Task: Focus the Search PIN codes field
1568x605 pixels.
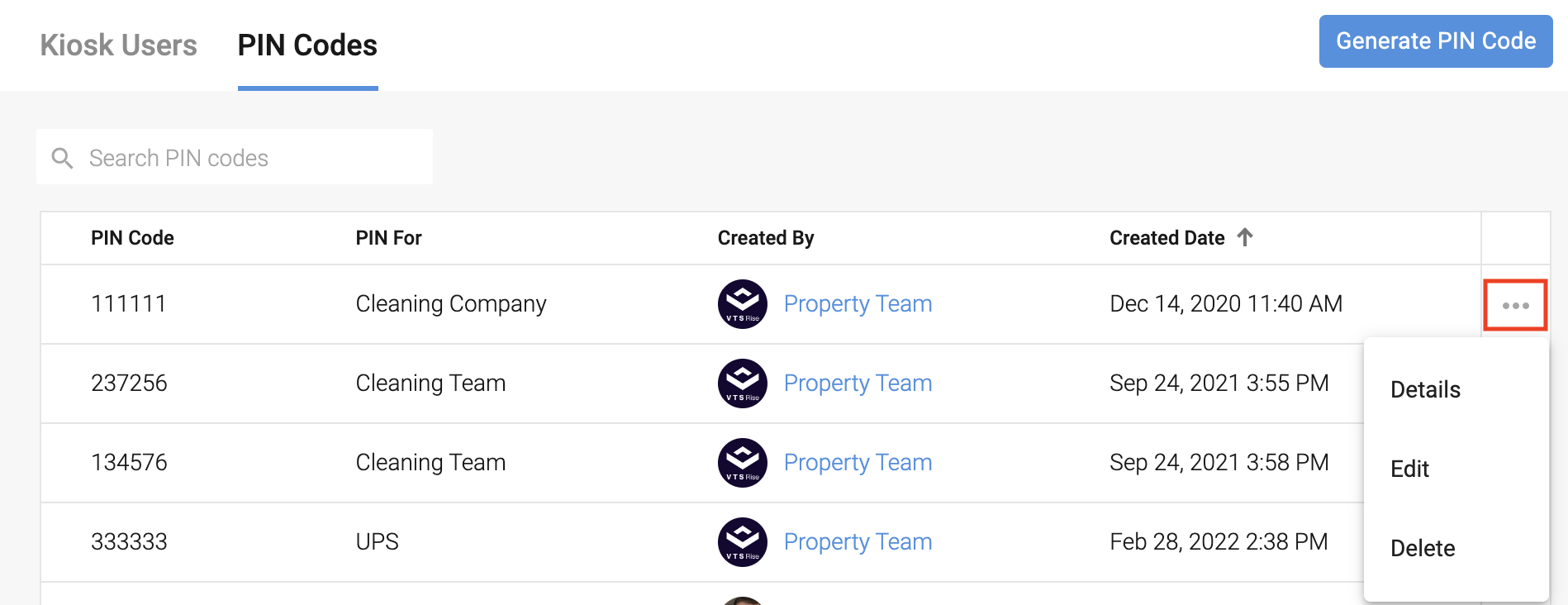Action: [x=248, y=158]
